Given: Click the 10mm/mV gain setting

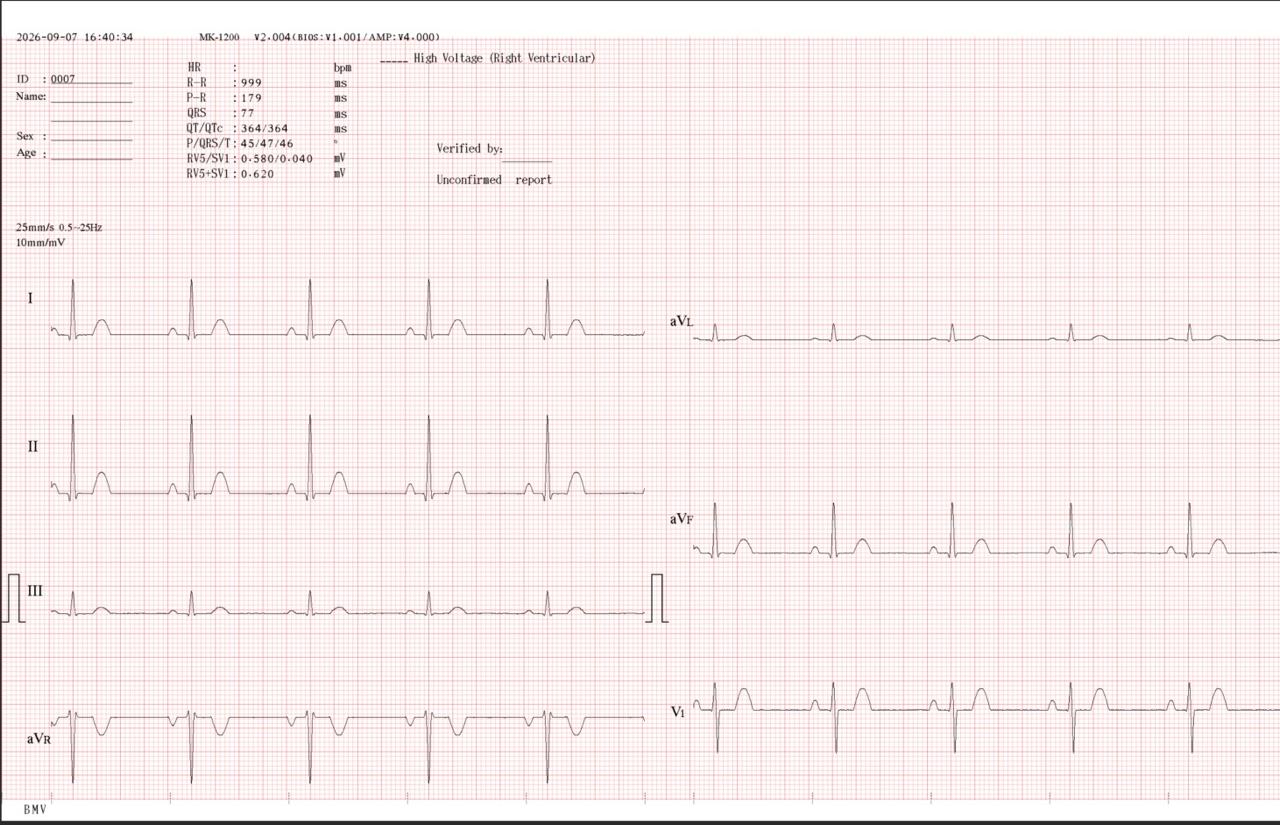Looking at the screenshot, I should click(x=41, y=242).
